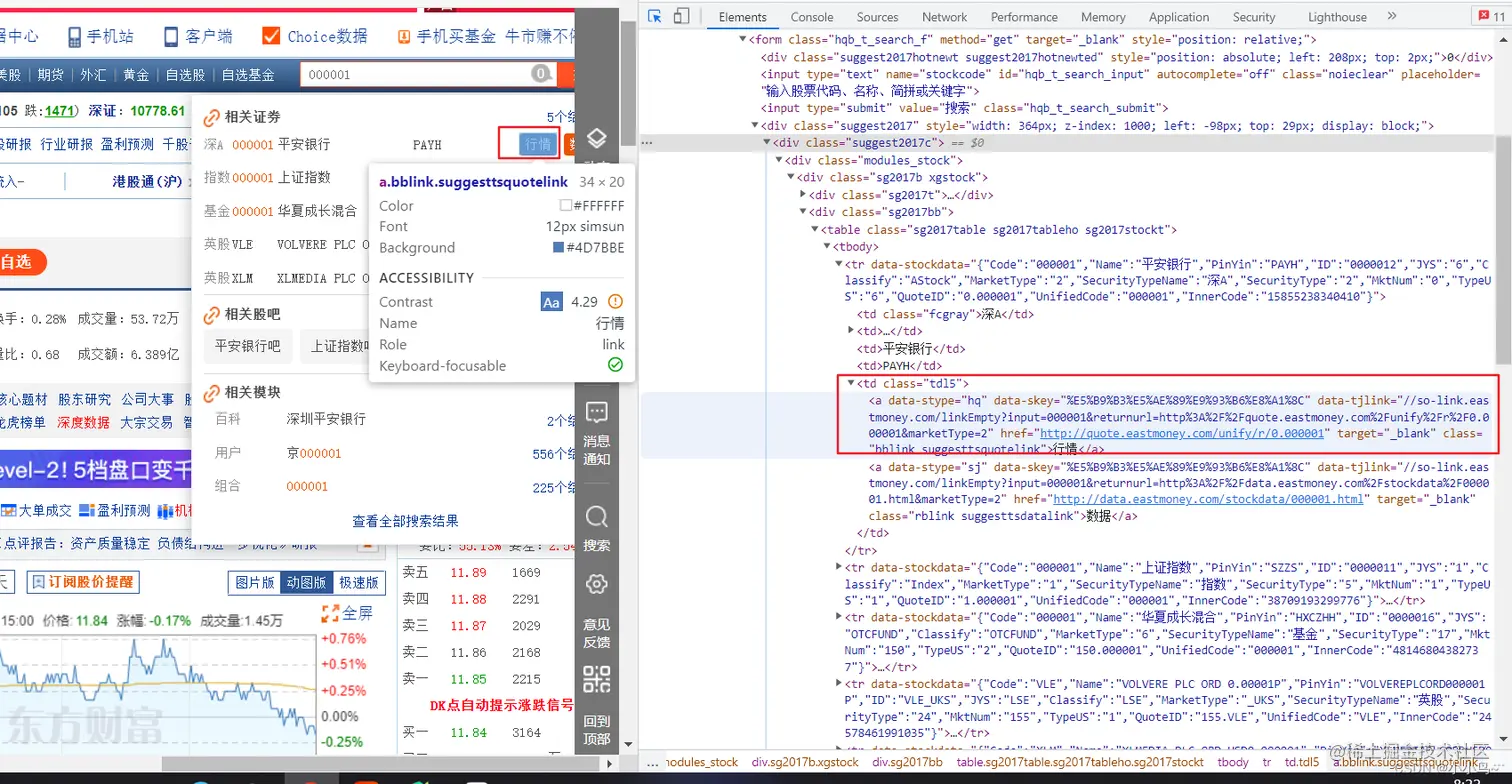Toggle the DevTools device toolbar icon
Image resolution: width=1512 pixels, height=784 pixels.
[x=681, y=16]
